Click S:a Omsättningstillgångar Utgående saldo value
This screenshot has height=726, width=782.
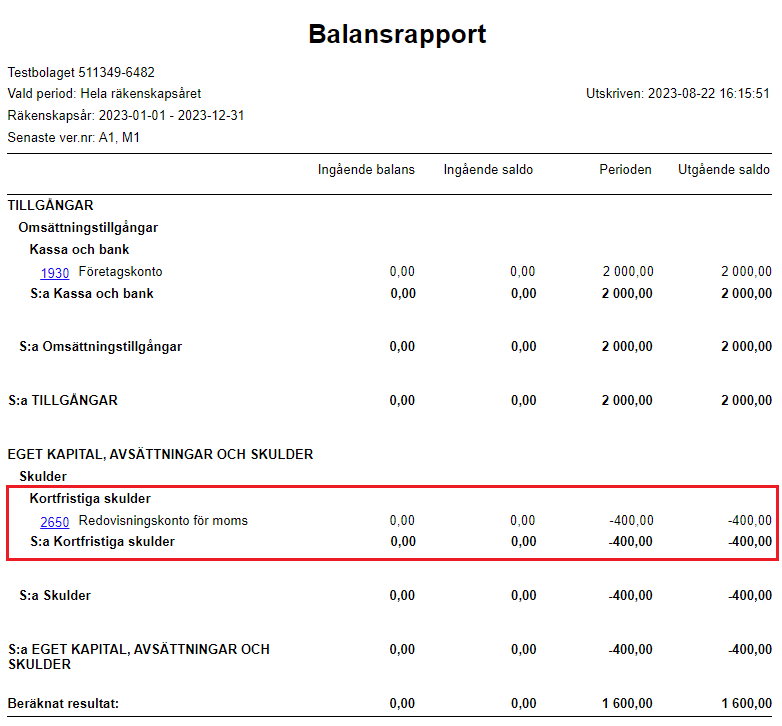[746, 346]
